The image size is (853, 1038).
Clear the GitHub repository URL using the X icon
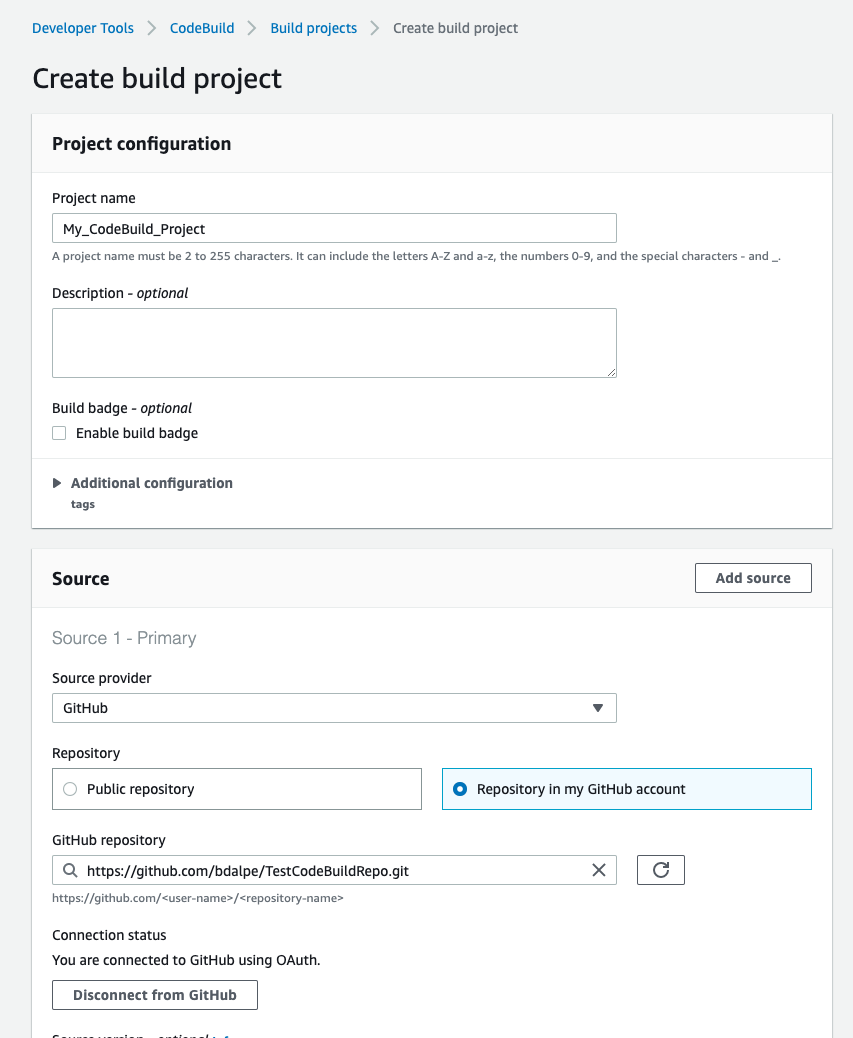pyautogui.click(x=598, y=870)
